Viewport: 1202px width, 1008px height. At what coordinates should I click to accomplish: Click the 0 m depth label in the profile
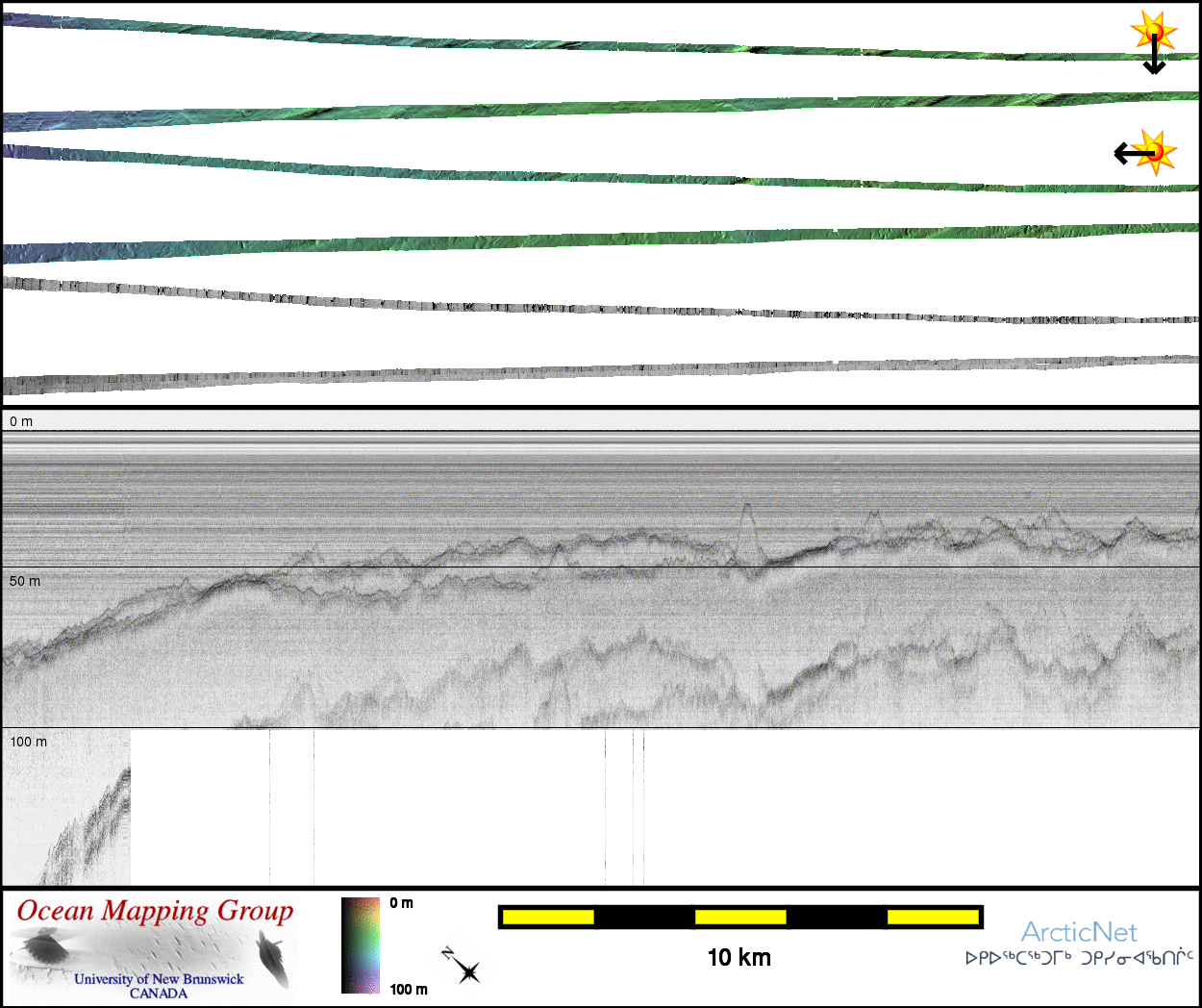21,421
